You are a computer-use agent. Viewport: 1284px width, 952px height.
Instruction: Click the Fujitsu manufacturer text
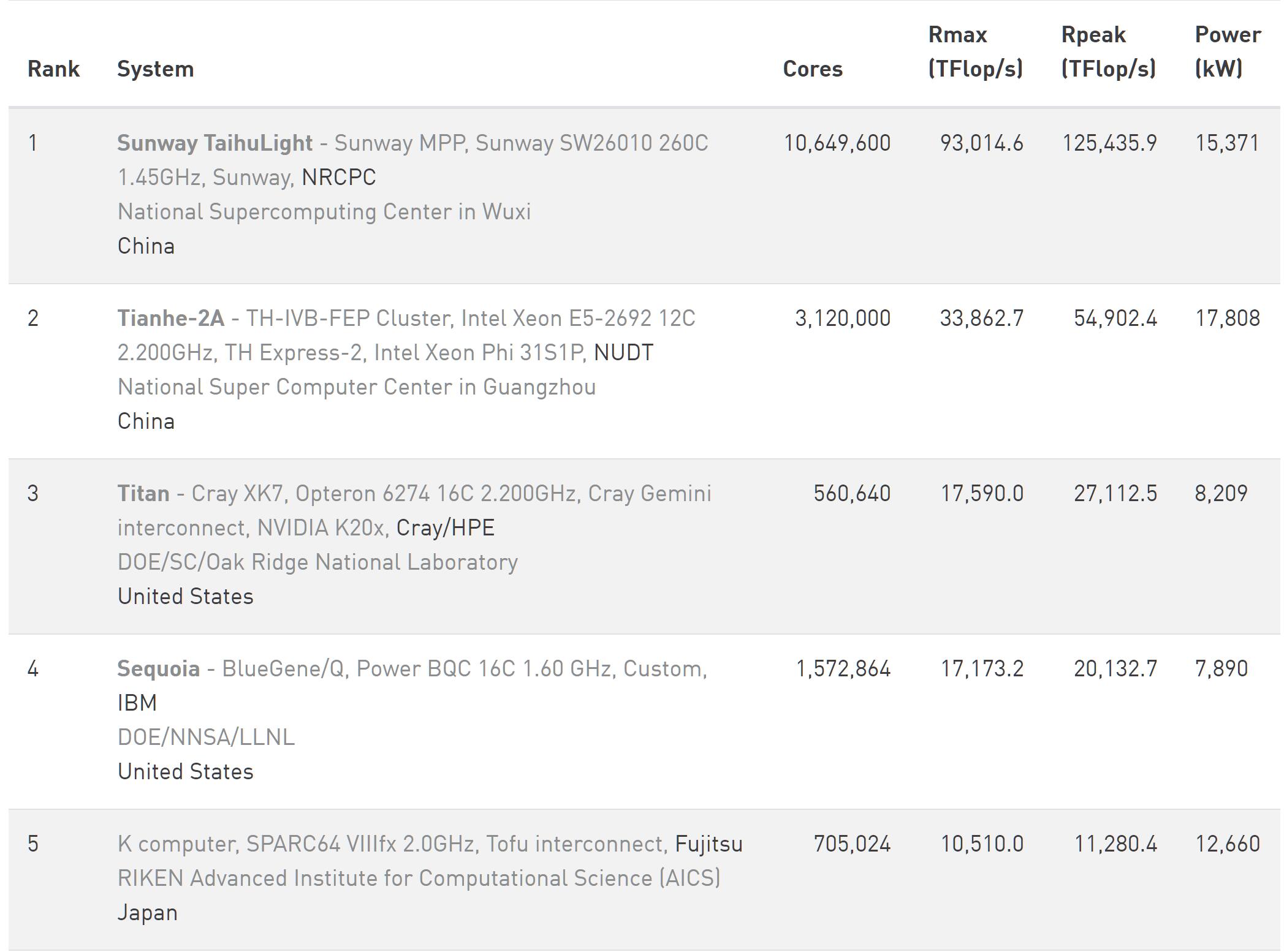pos(708,844)
